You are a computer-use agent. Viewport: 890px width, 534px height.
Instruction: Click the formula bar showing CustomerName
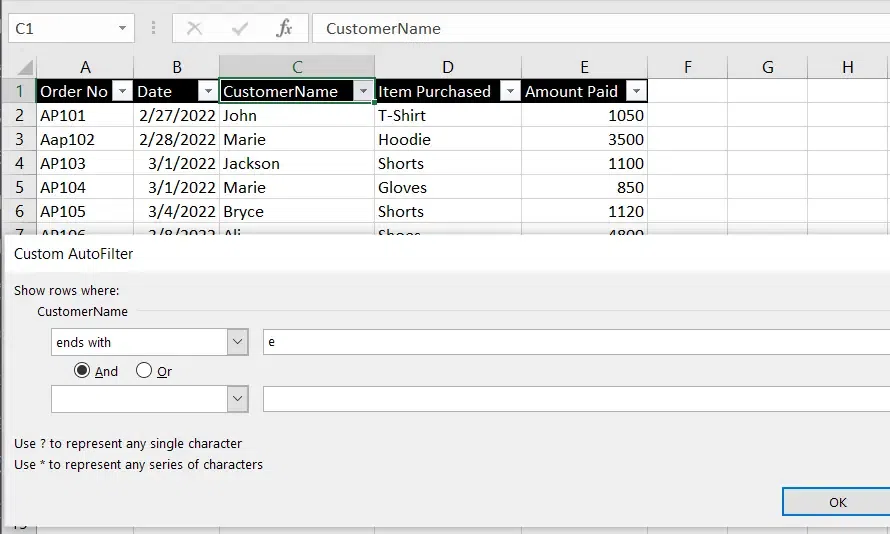(601, 28)
